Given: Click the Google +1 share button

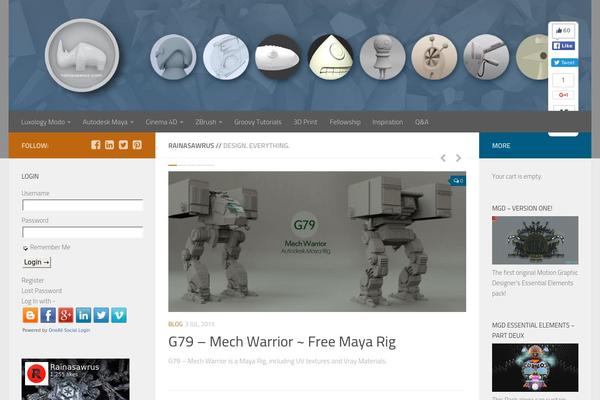Looking at the screenshot, I should click(x=563, y=95).
